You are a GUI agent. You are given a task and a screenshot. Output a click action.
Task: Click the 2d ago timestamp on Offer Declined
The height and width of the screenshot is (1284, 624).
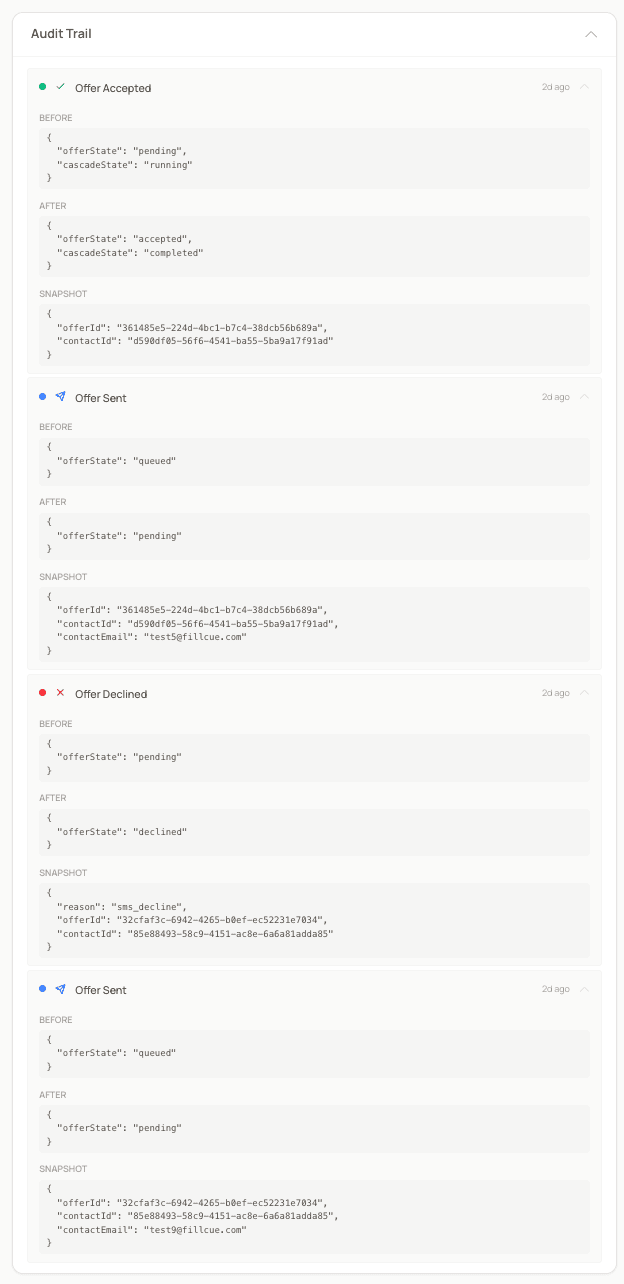[555, 693]
